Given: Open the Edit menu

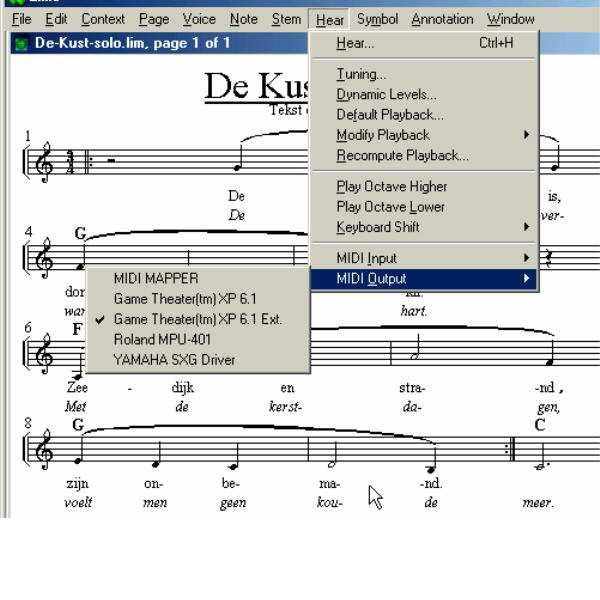Looking at the screenshot, I should [56, 19].
